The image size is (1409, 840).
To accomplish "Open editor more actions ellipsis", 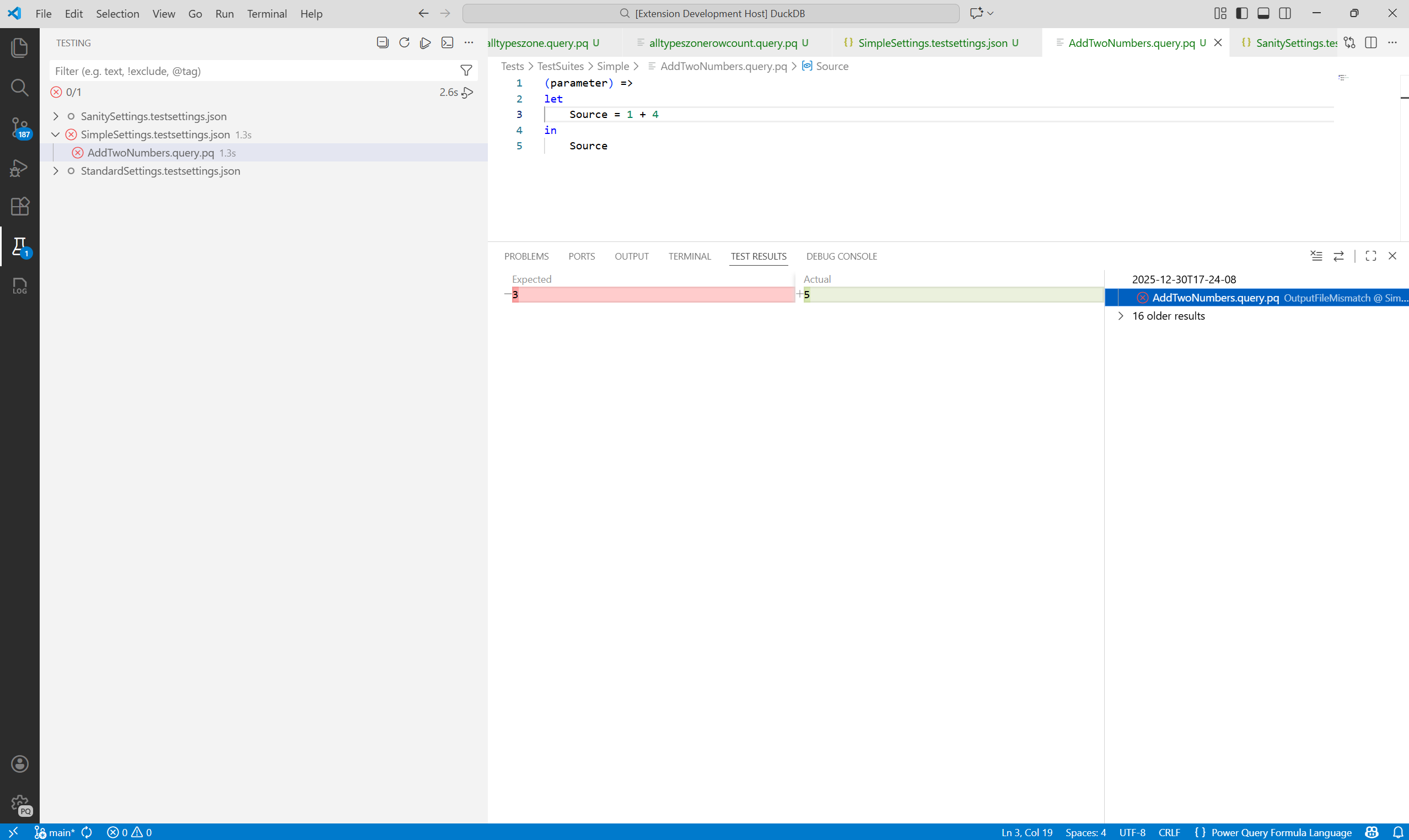I will (x=1392, y=42).
